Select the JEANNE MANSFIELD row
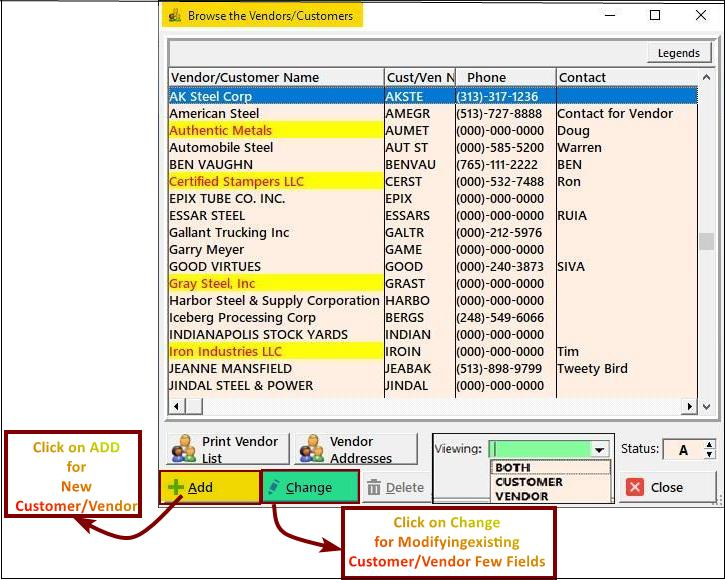Image resolution: width=725 pixels, height=580 pixels. 433,369
